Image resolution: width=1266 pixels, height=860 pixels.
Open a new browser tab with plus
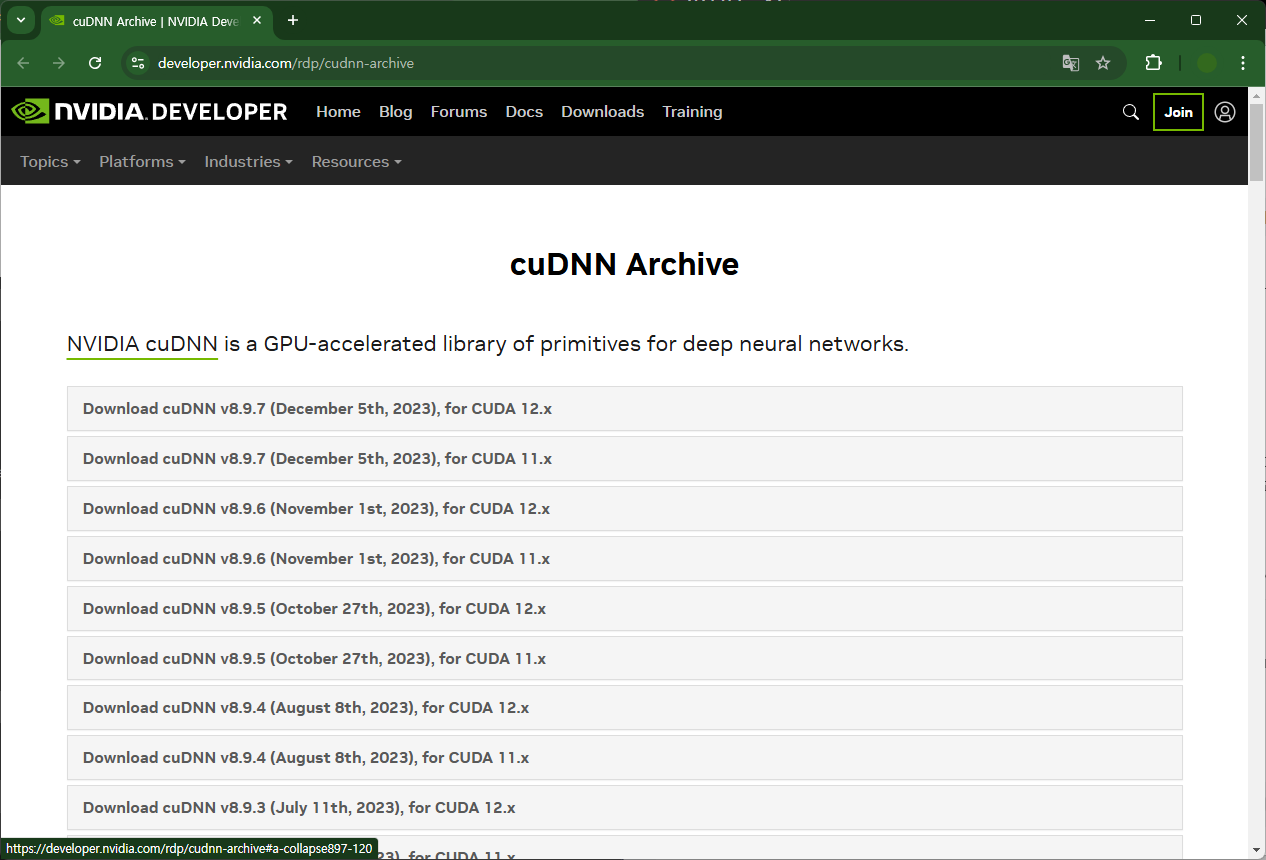tap(293, 20)
